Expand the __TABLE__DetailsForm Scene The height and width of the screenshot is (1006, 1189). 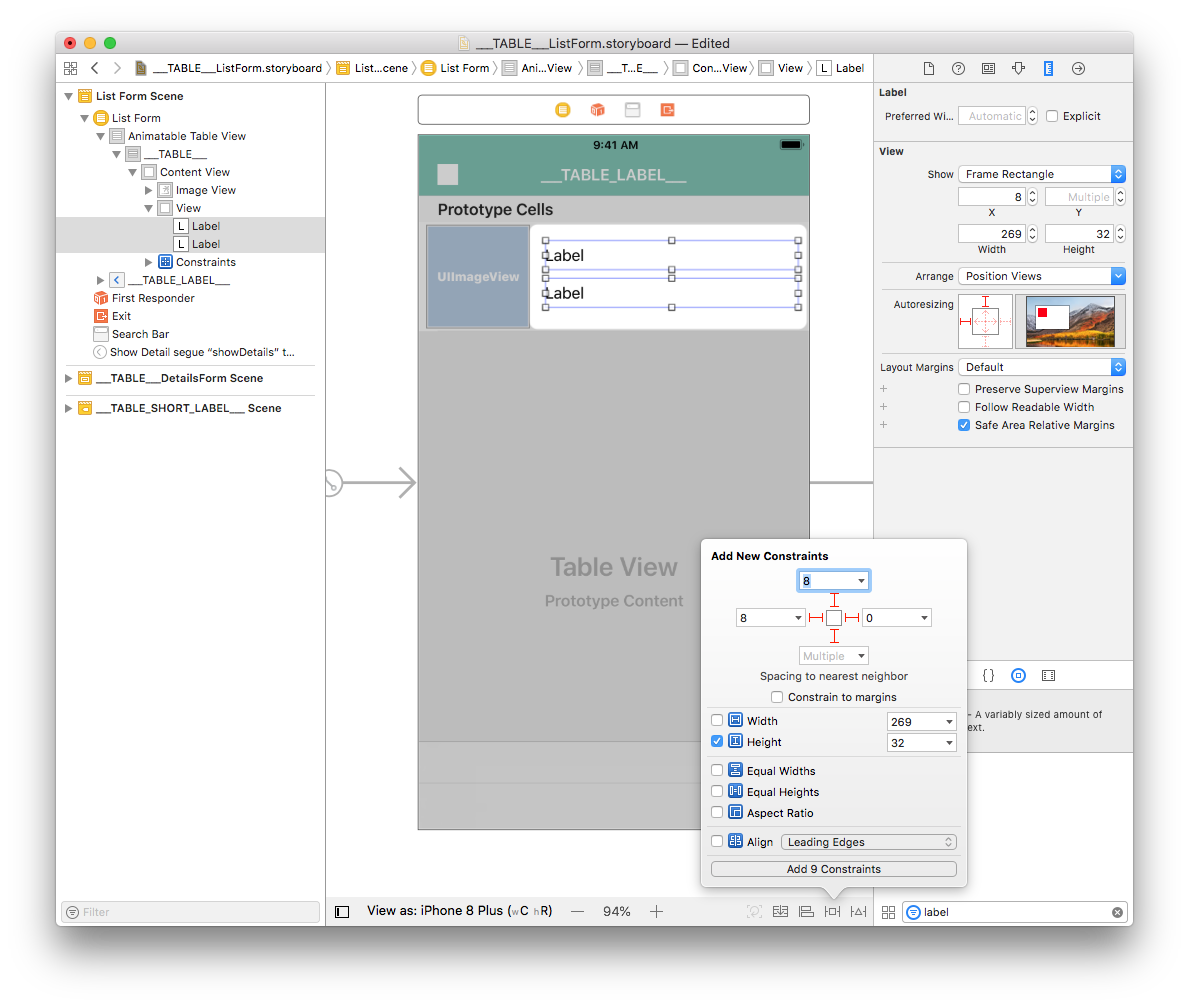68,378
